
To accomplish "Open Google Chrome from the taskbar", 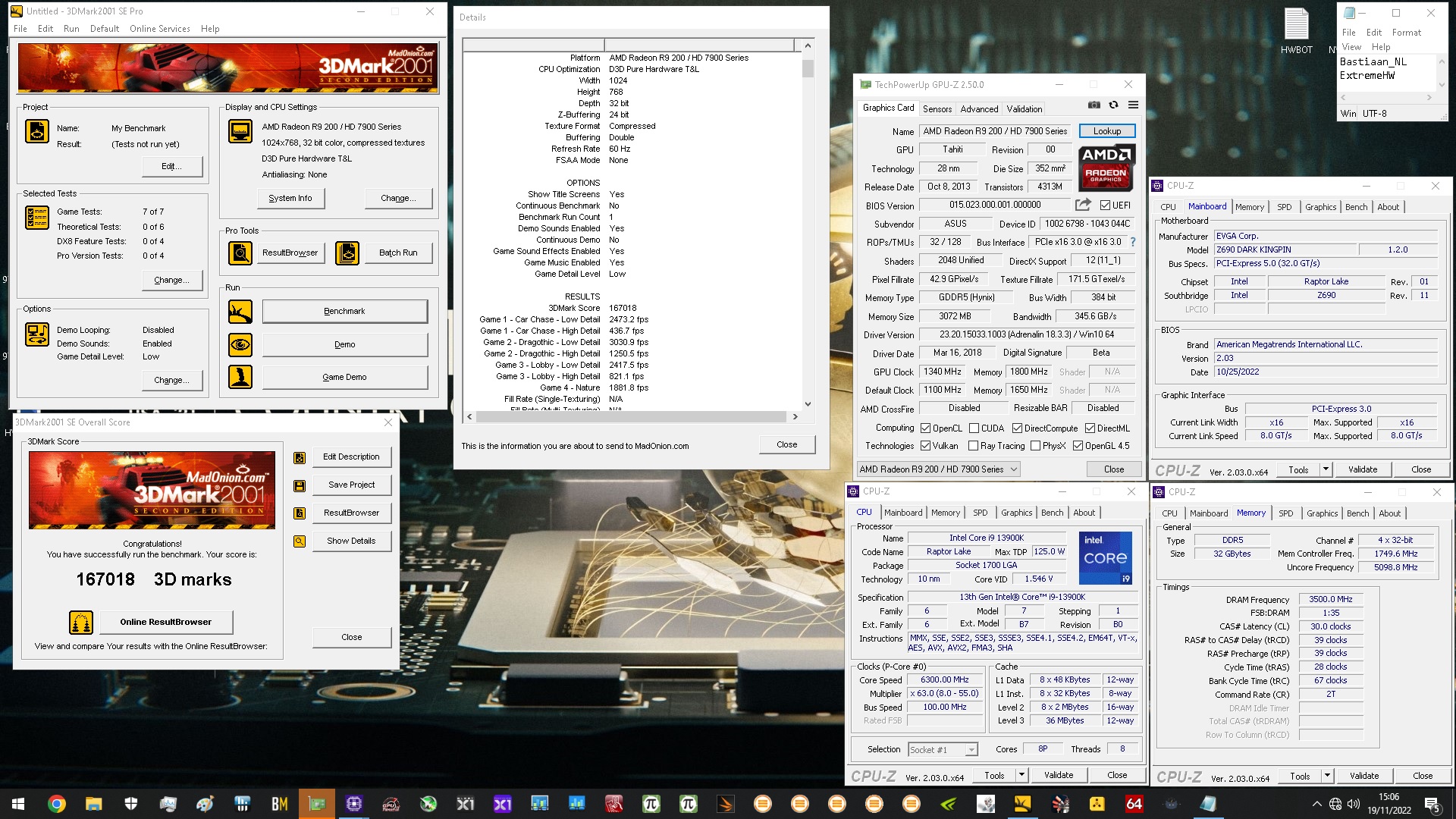I will tap(56, 804).
